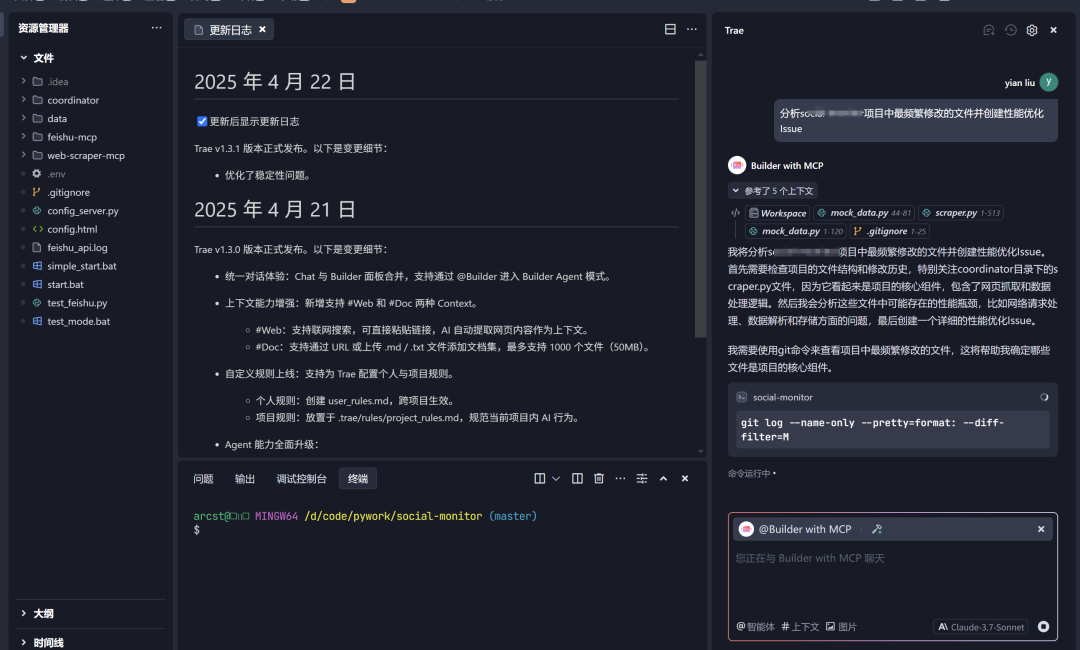Select the 更新日志 editor tab
This screenshot has width=1080, height=650.
229,30
